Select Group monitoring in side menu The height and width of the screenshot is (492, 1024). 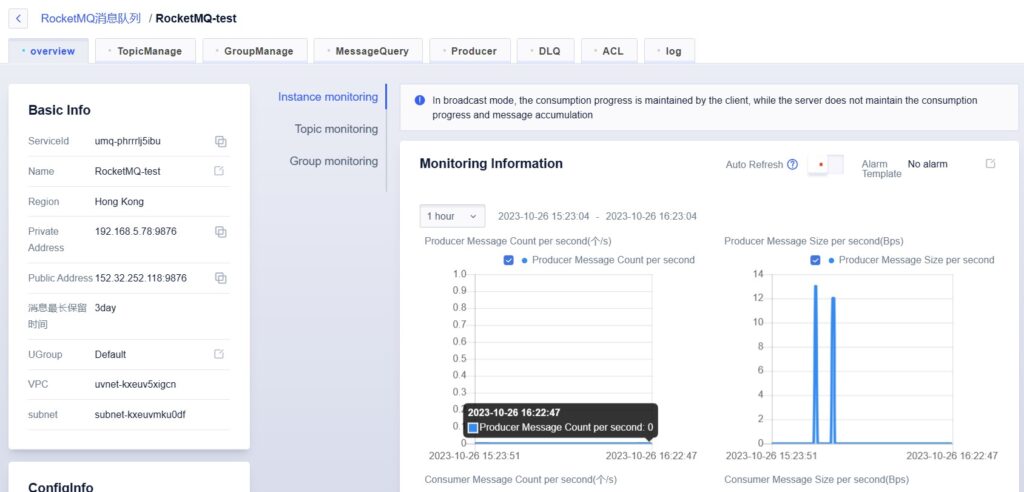pyautogui.click(x=334, y=161)
